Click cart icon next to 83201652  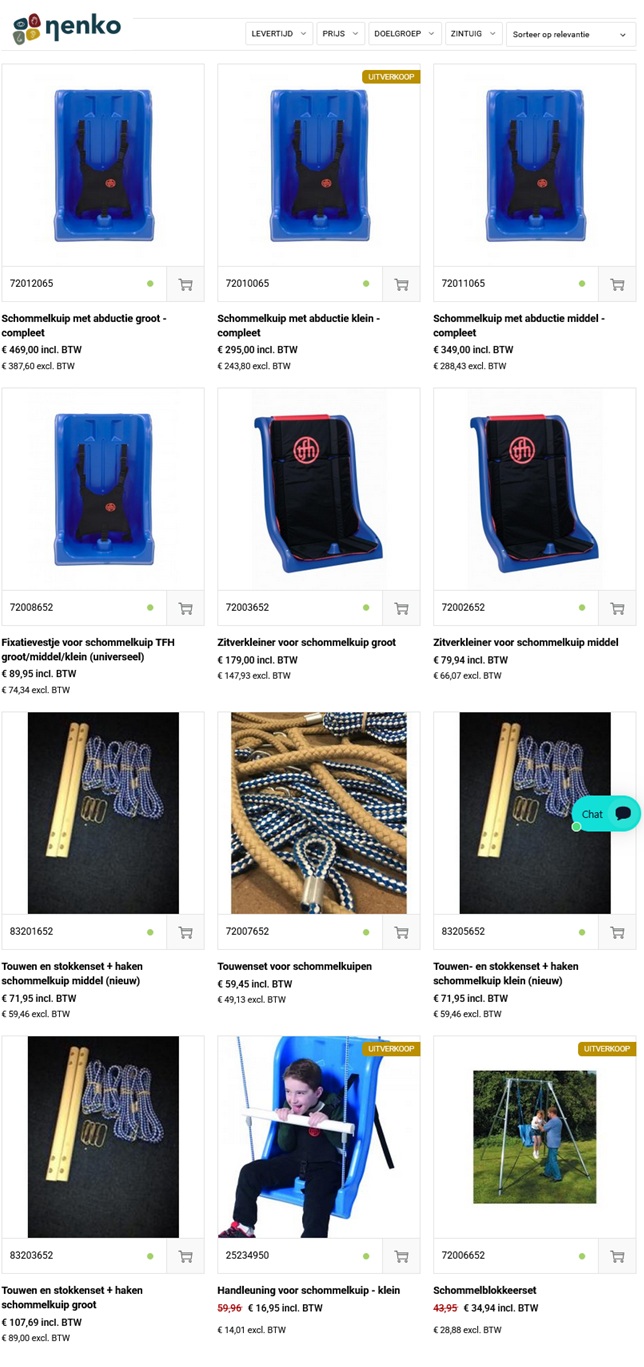tap(185, 932)
